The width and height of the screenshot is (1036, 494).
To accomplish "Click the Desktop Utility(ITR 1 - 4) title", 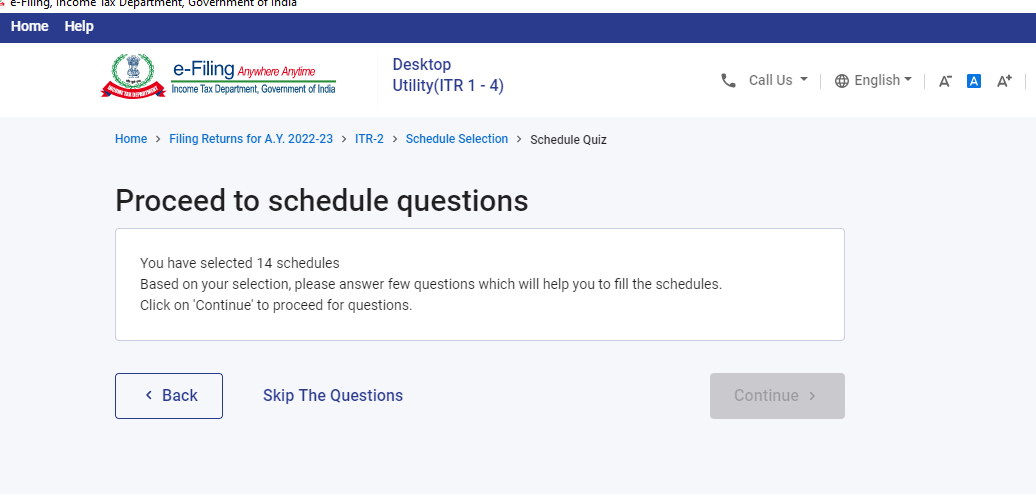I will pyautogui.click(x=447, y=76).
